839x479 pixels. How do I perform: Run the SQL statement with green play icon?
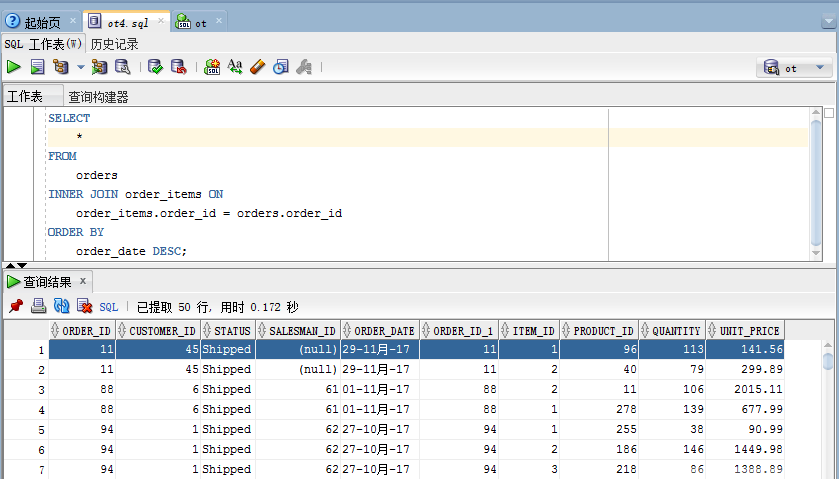tap(13, 67)
